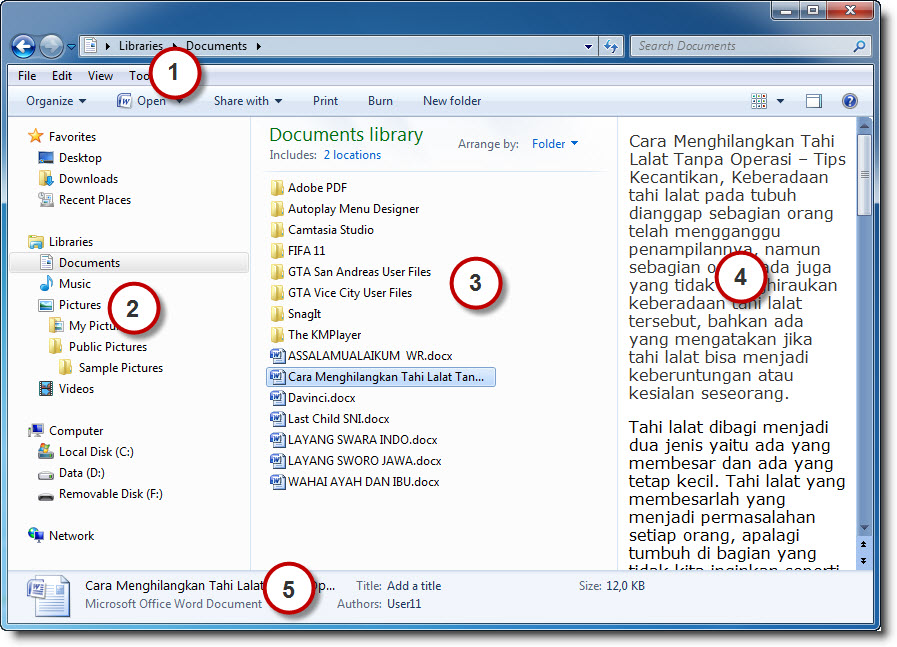Click the Back navigation arrow
The height and width of the screenshot is (647, 897).
pyautogui.click(x=22, y=46)
